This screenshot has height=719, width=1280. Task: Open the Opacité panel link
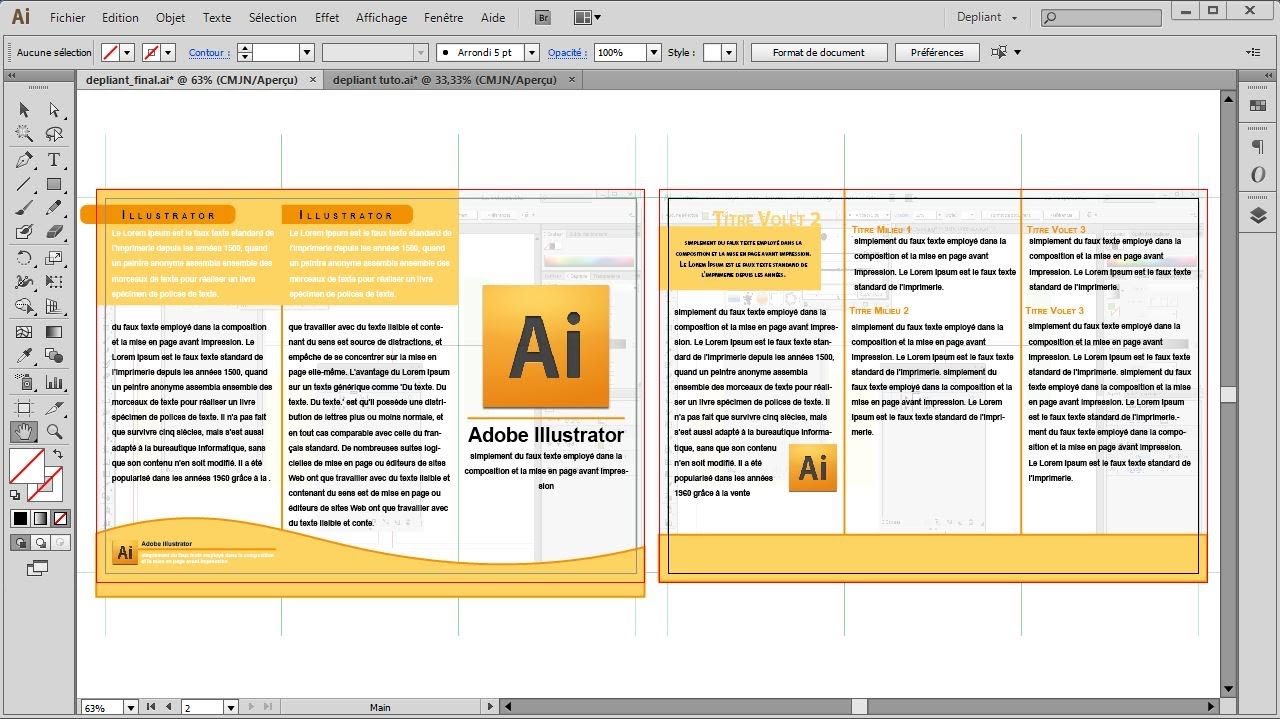566,52
